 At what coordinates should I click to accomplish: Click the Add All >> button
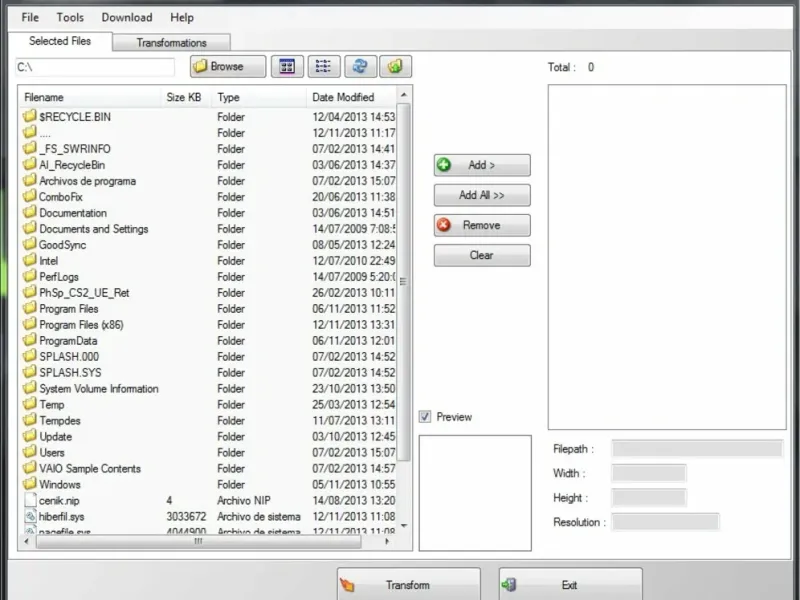pyautogui.click(x=482, y=195)
